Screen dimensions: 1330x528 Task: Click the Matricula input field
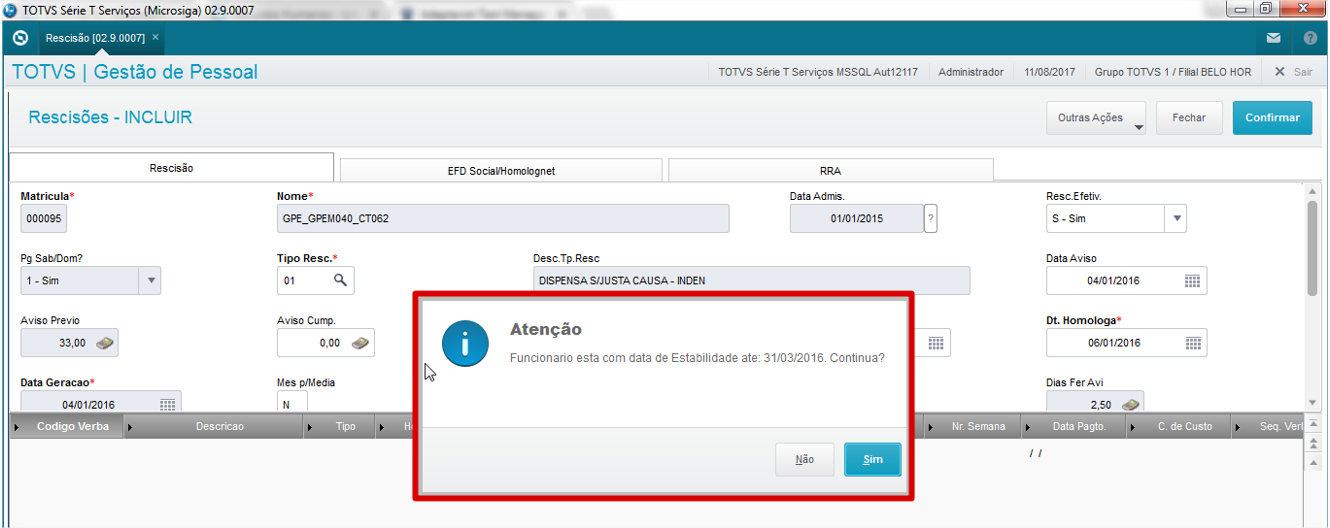pyautogui.click(x=44, y=219)
